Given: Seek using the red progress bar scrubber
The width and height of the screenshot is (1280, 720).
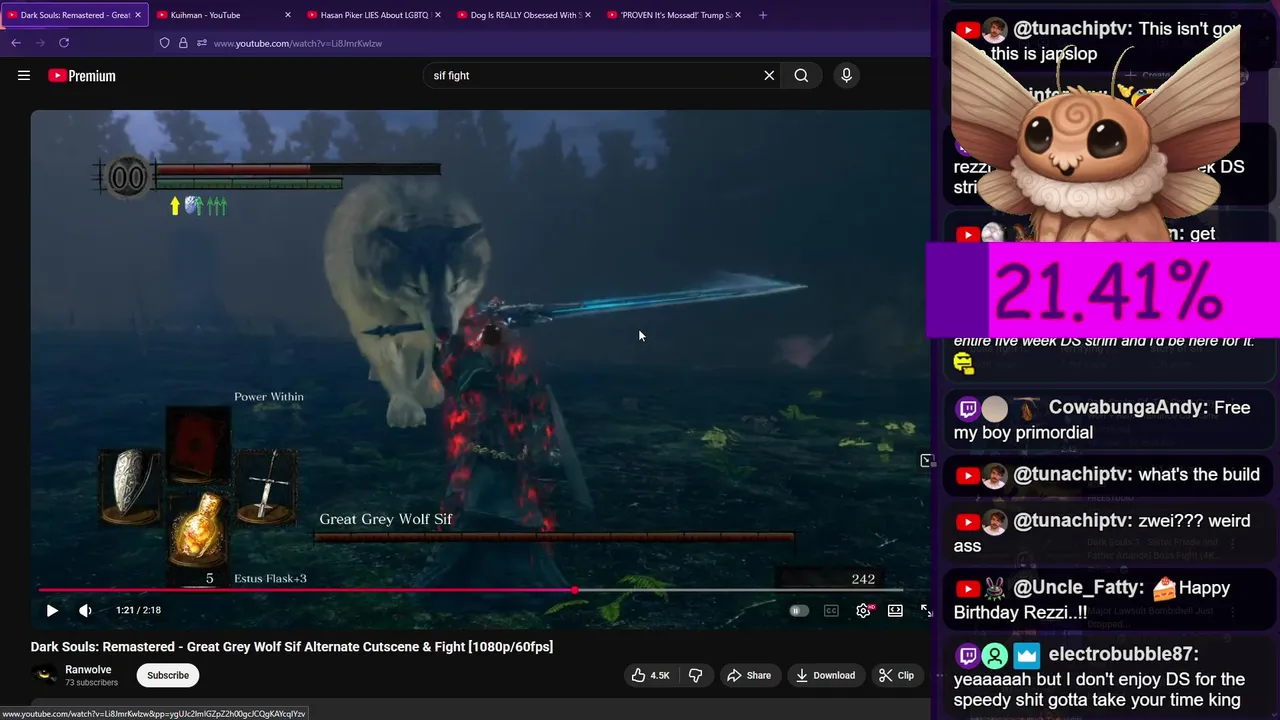Looking at the screenshot, I should [575, 590].
